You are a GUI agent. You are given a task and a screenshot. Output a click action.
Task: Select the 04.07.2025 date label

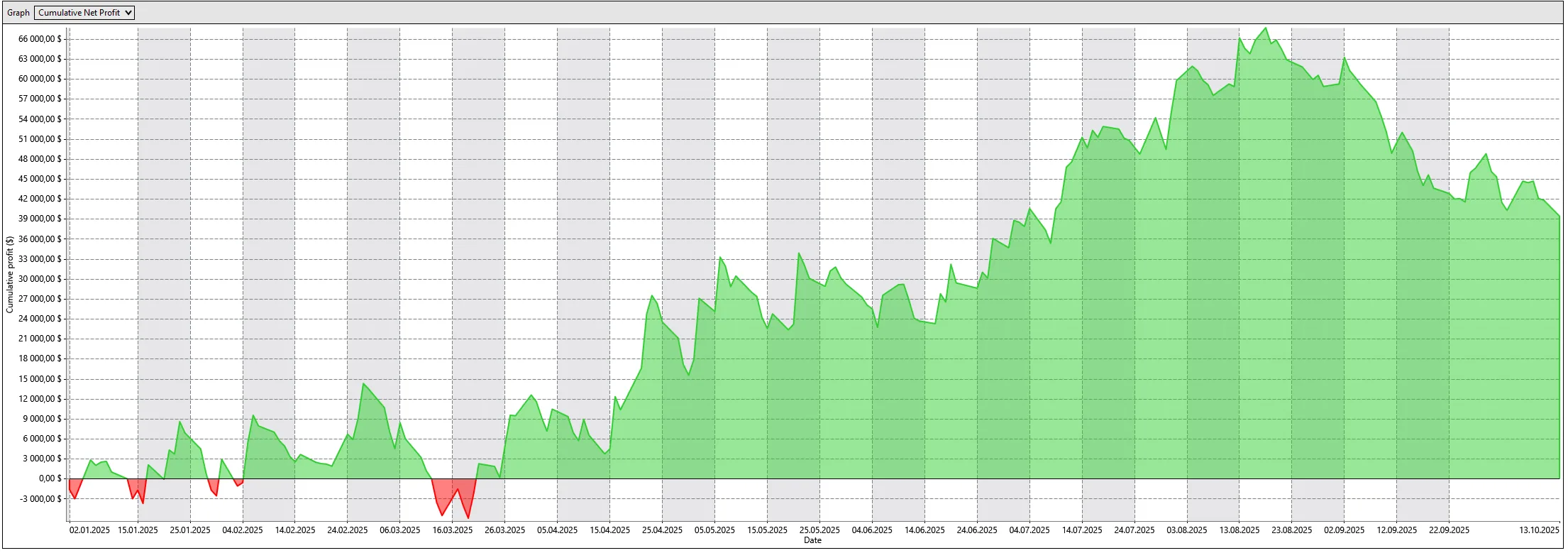point(1029,530)
